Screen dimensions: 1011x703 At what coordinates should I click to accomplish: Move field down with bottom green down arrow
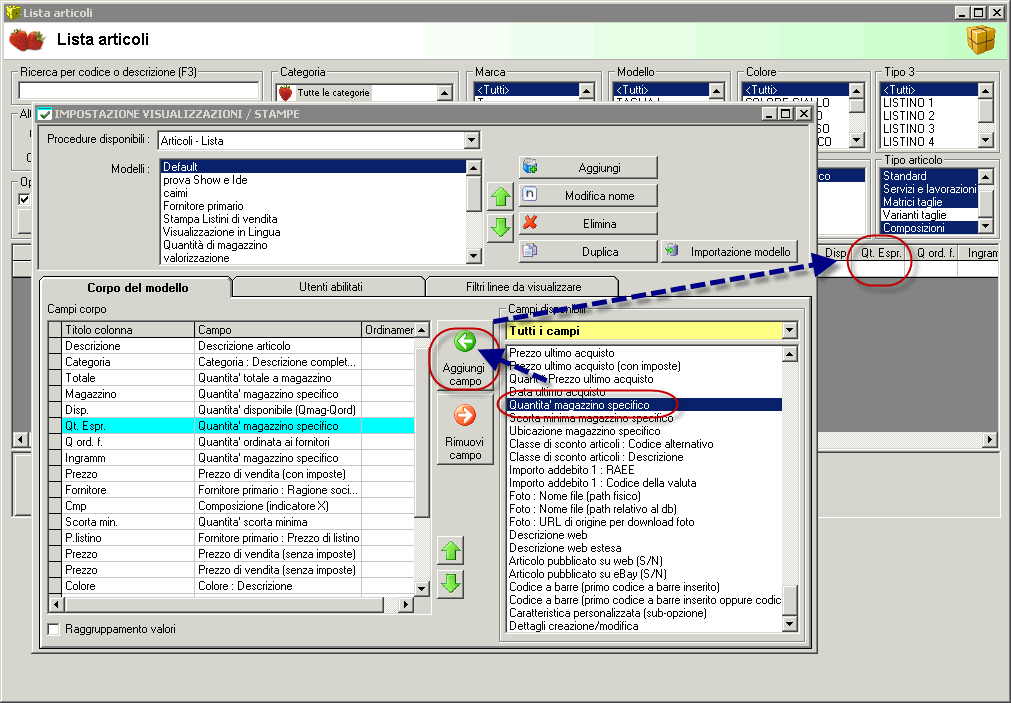451,583
